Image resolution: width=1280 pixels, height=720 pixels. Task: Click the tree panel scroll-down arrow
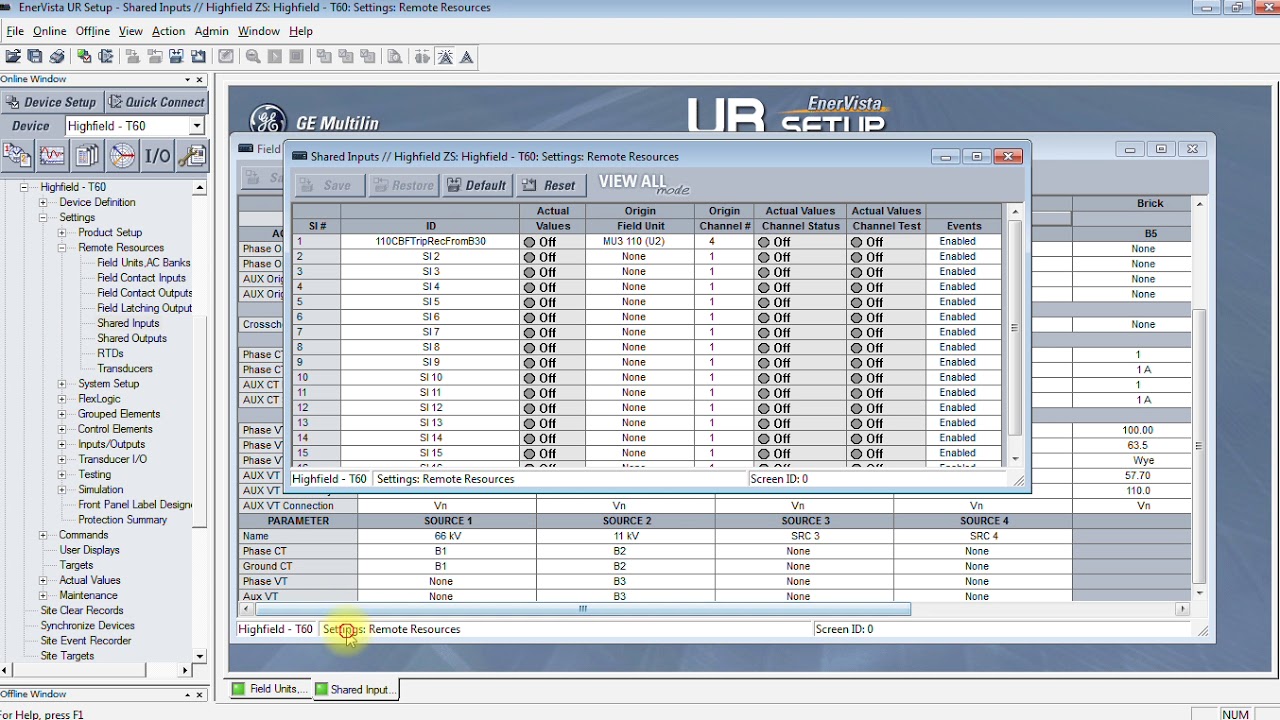point(200,657)
